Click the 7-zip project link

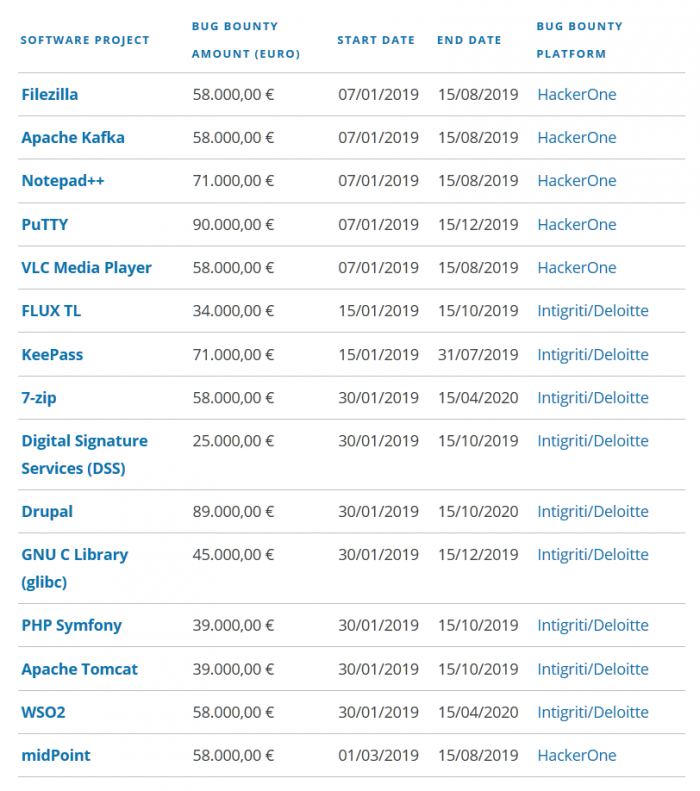pyautogui.click(x=41, y=398)
